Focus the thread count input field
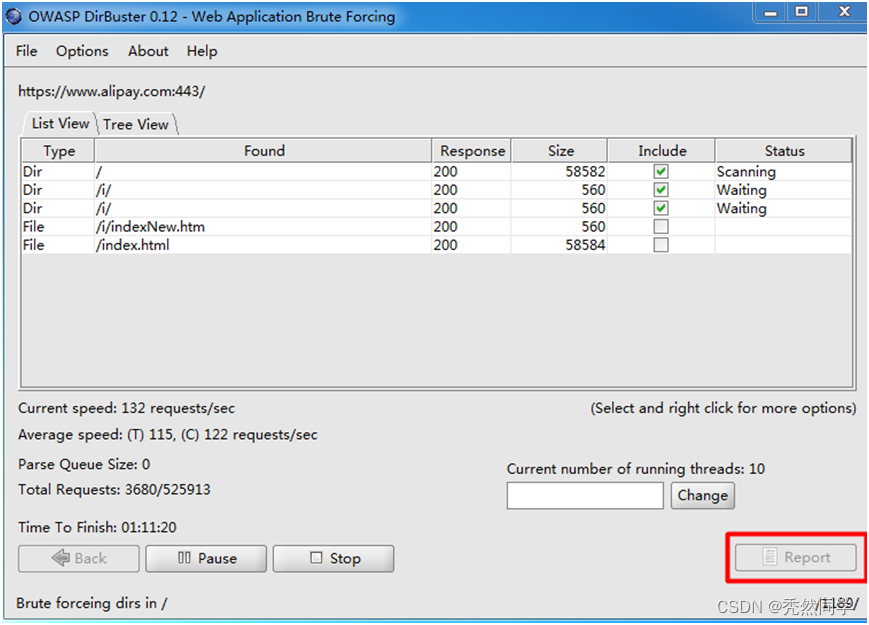869x625 pixels. pos(585,495)
